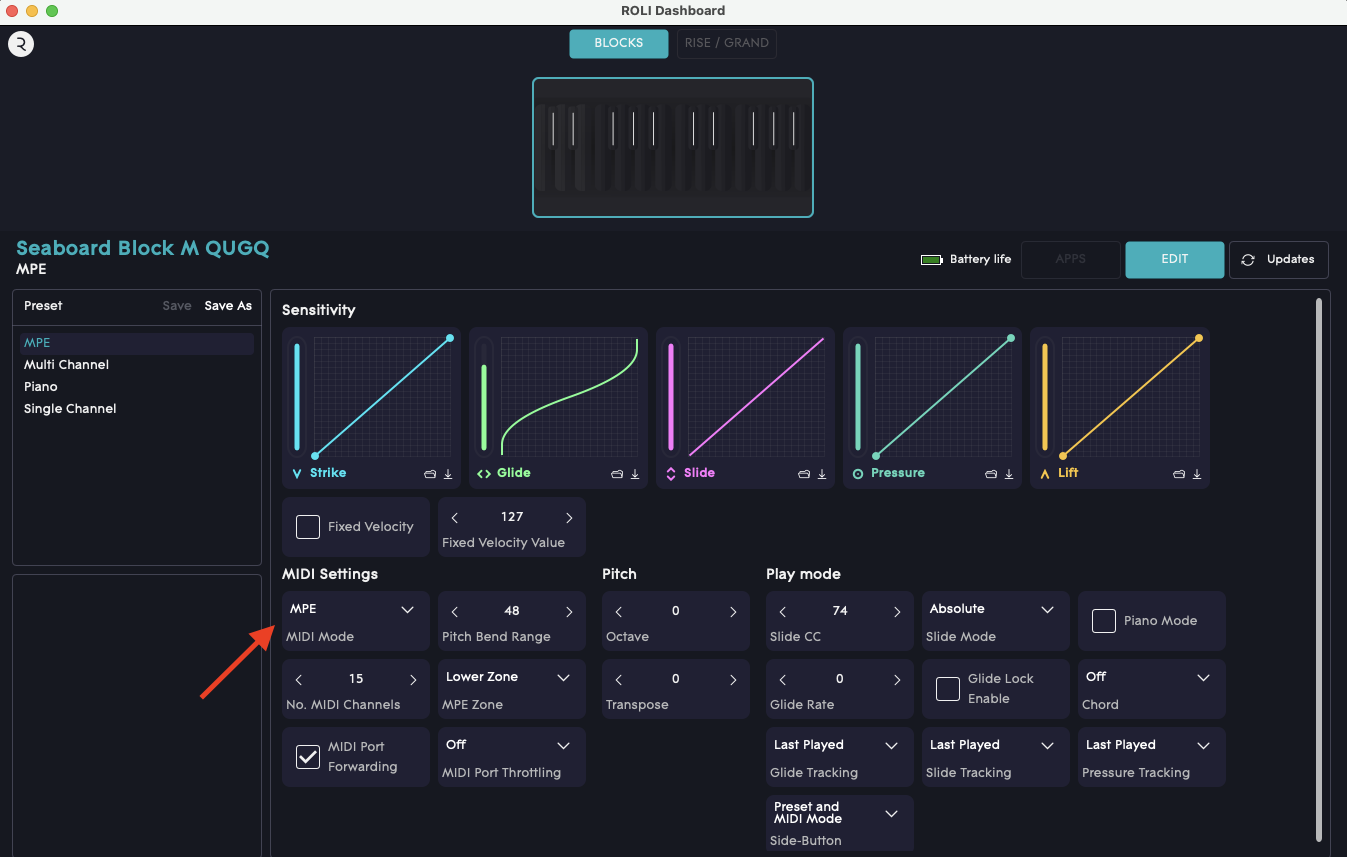Viewport: 1347px width, 857px height.
Task: Decrease the No. MIDI Channels value
Action: point(299,680)
